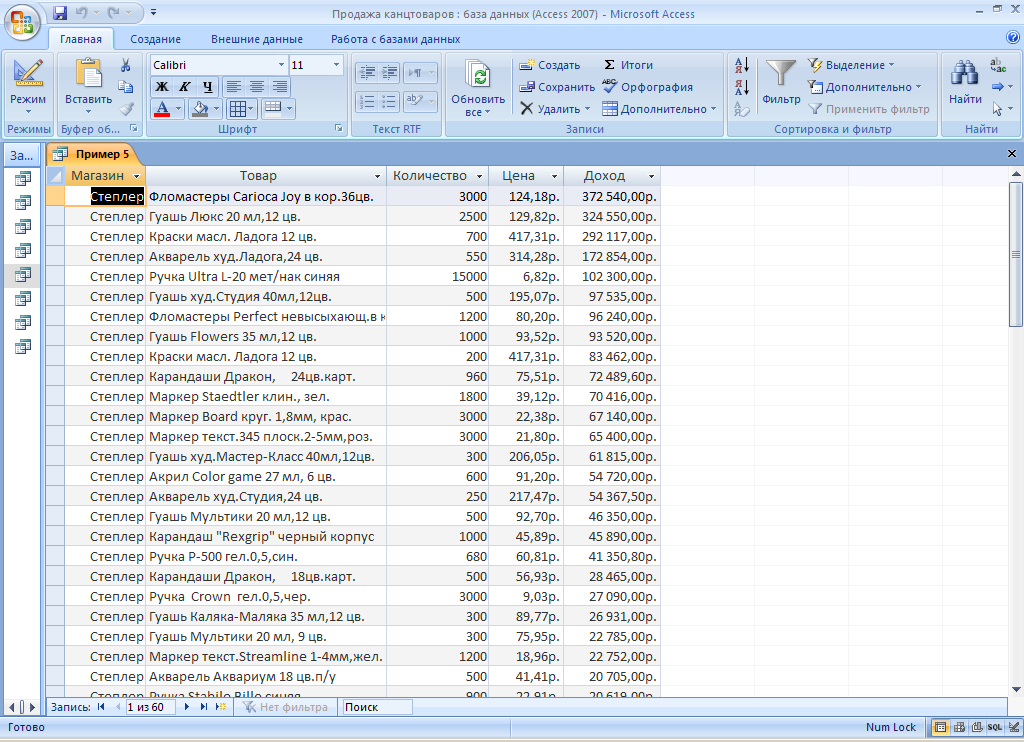Screen dimensions: 1024x742
Task: Center text in Шрифт group
Action: click(x=257, y=87)
